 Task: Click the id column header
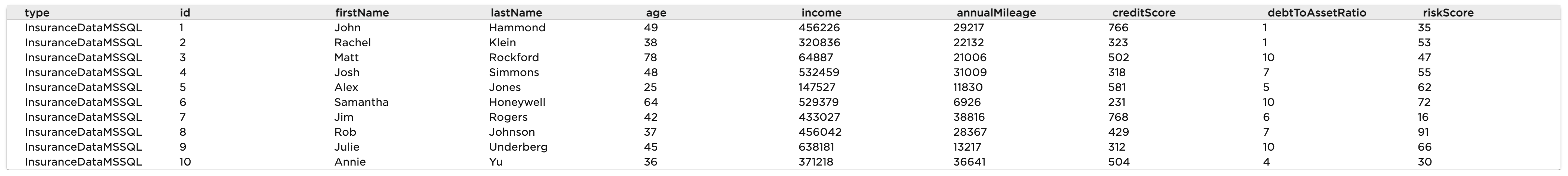pos(185,13)
